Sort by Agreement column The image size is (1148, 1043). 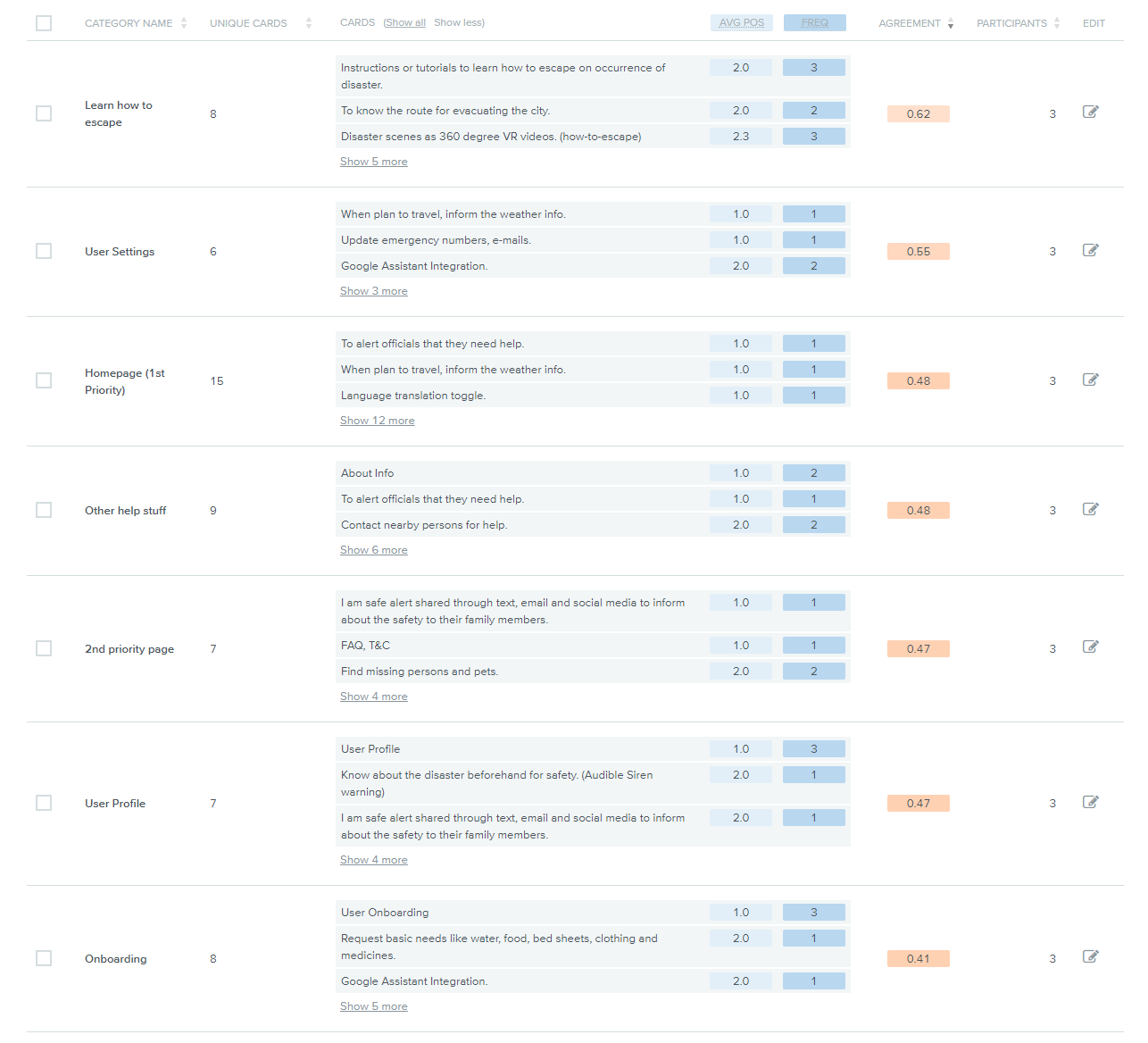[916, 23]
